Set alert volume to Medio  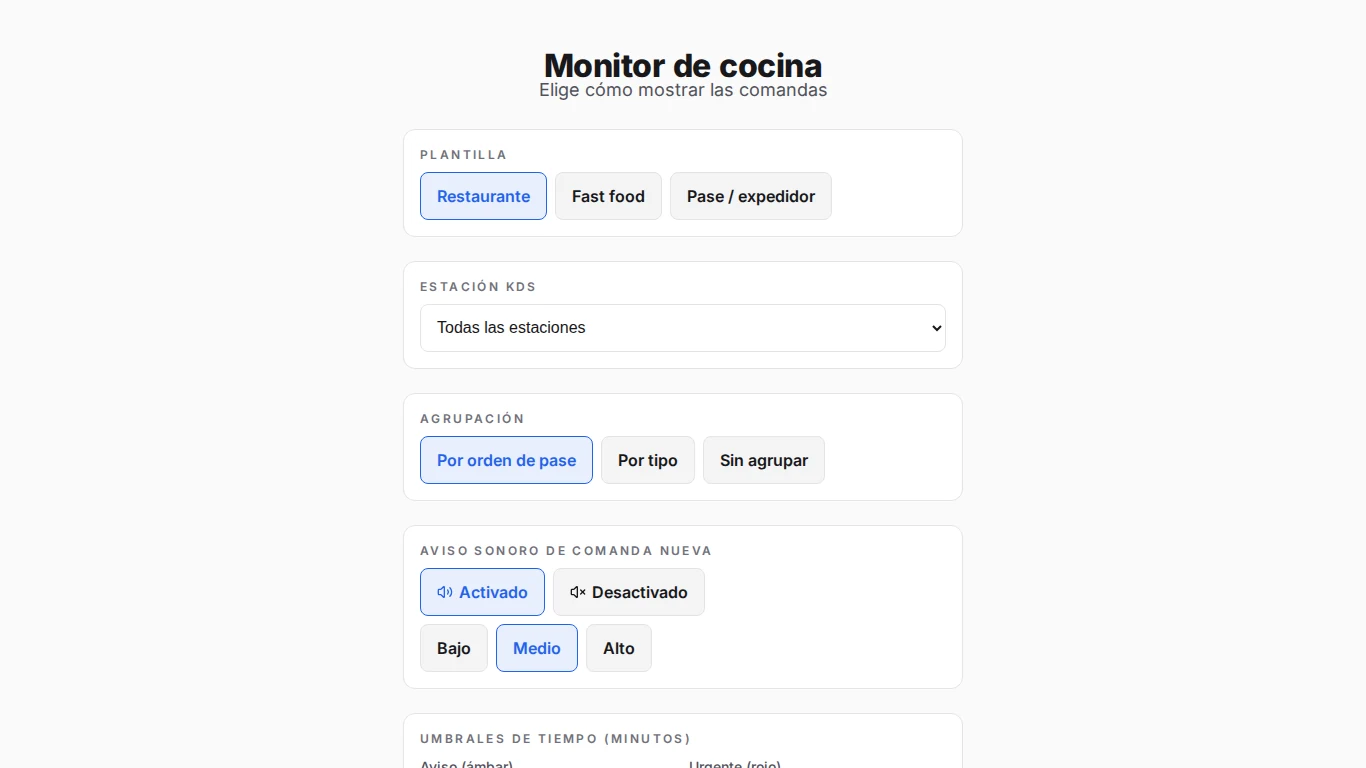click(x=537, y=648)
